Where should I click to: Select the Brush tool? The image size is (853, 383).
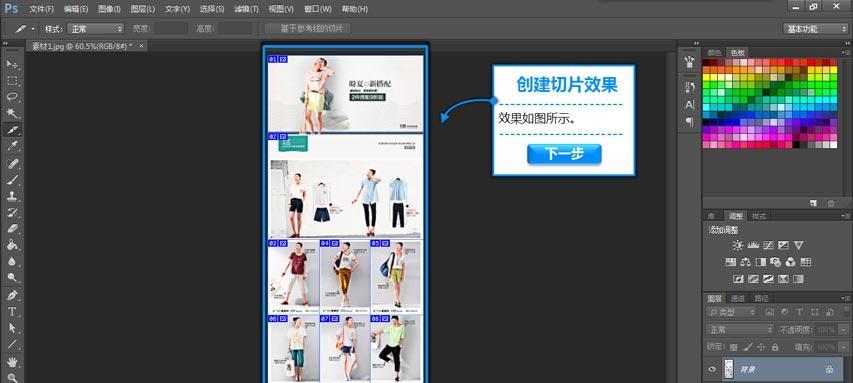[x=12, y=179]
